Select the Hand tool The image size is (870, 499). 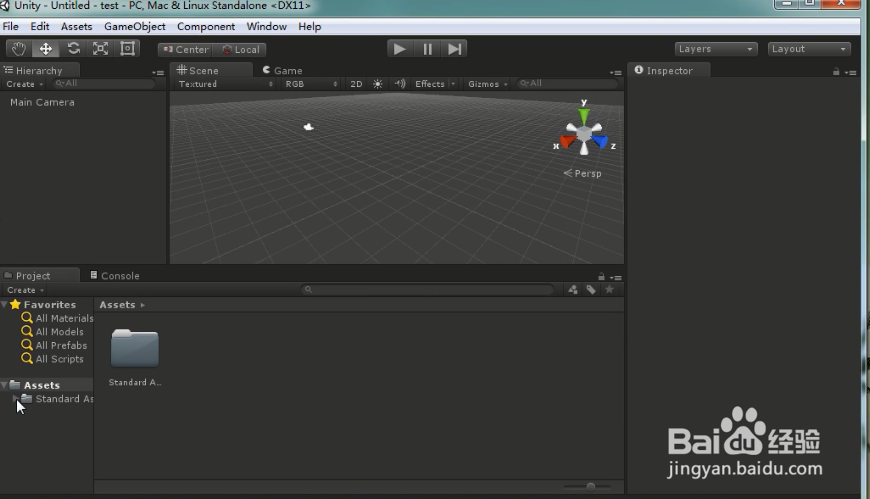click(19, 49)
